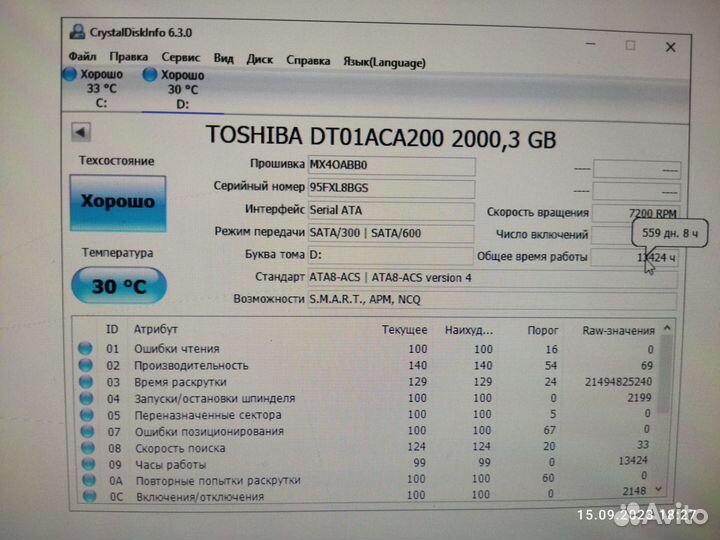Select the Время раскрутки attribute text
Viewport: 720px width, 540px height.
click(x=180, y=382)
